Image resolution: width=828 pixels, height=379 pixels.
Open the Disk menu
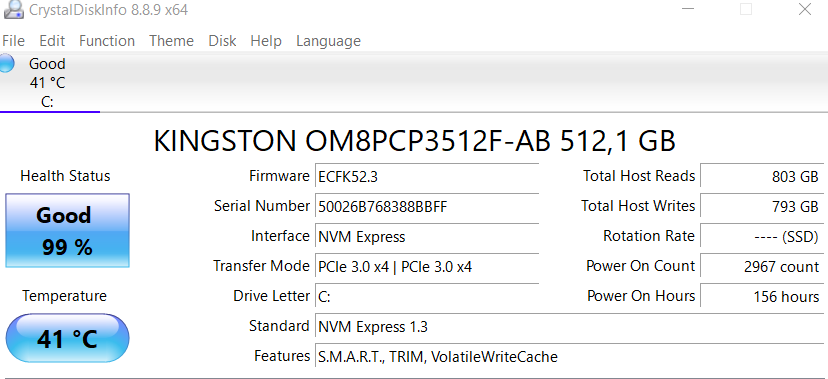point(222,41)
